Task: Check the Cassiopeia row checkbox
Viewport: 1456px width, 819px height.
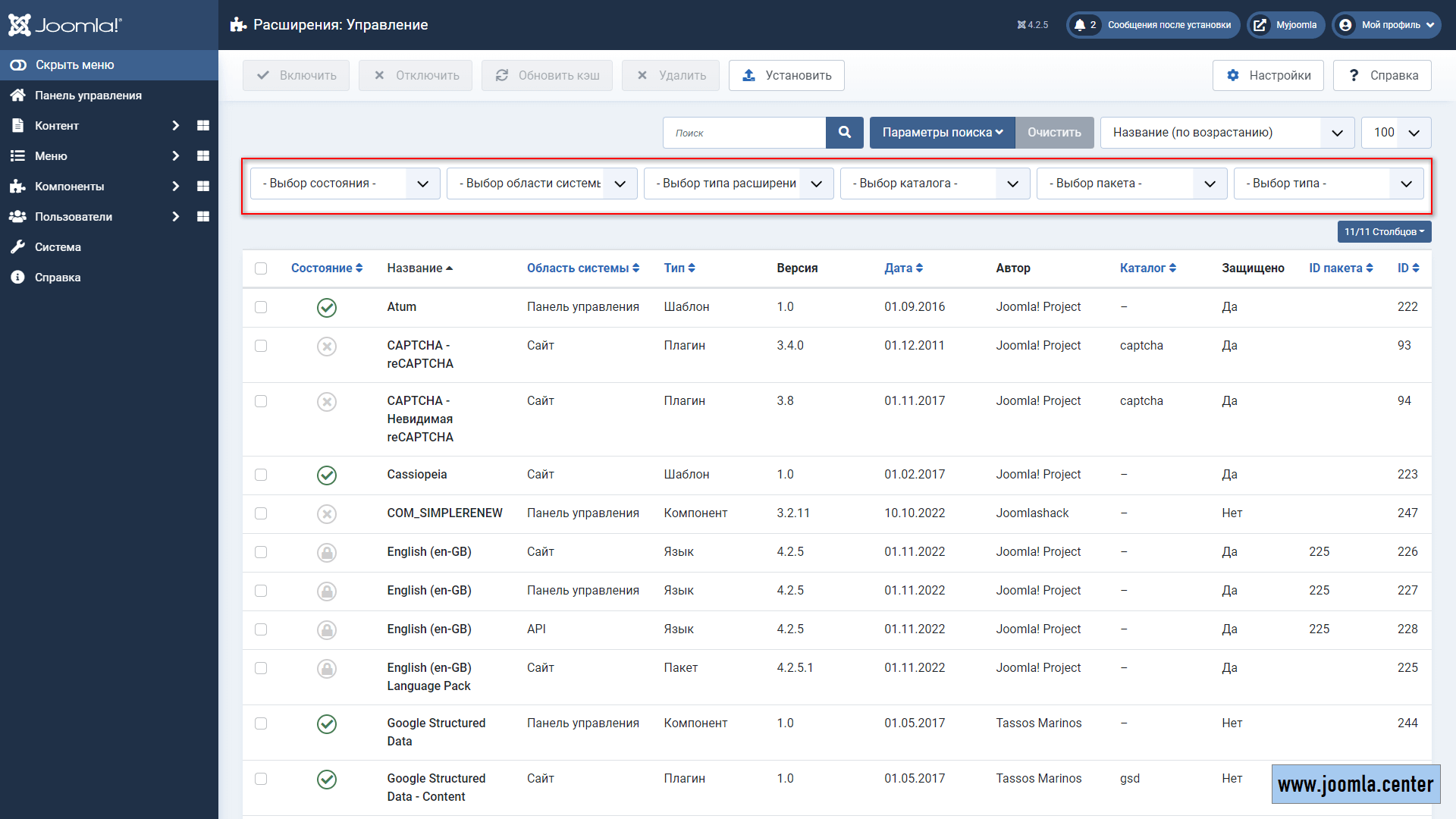Action: point(261,475)
